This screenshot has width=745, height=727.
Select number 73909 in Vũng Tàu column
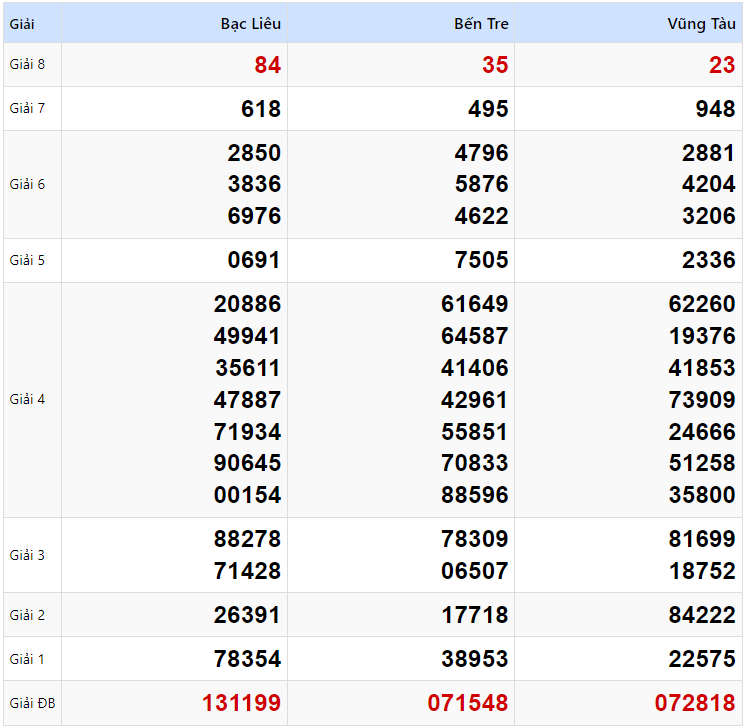(x=702, y=400)
